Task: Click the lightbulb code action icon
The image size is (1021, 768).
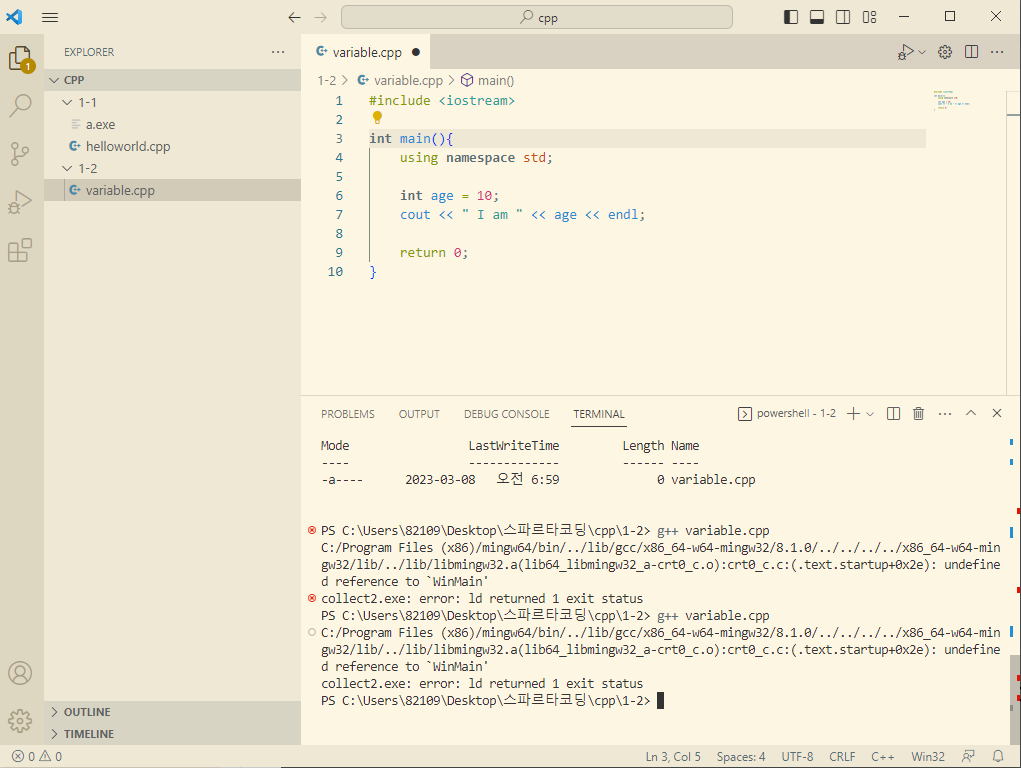Action: click(x=377, y=117)
